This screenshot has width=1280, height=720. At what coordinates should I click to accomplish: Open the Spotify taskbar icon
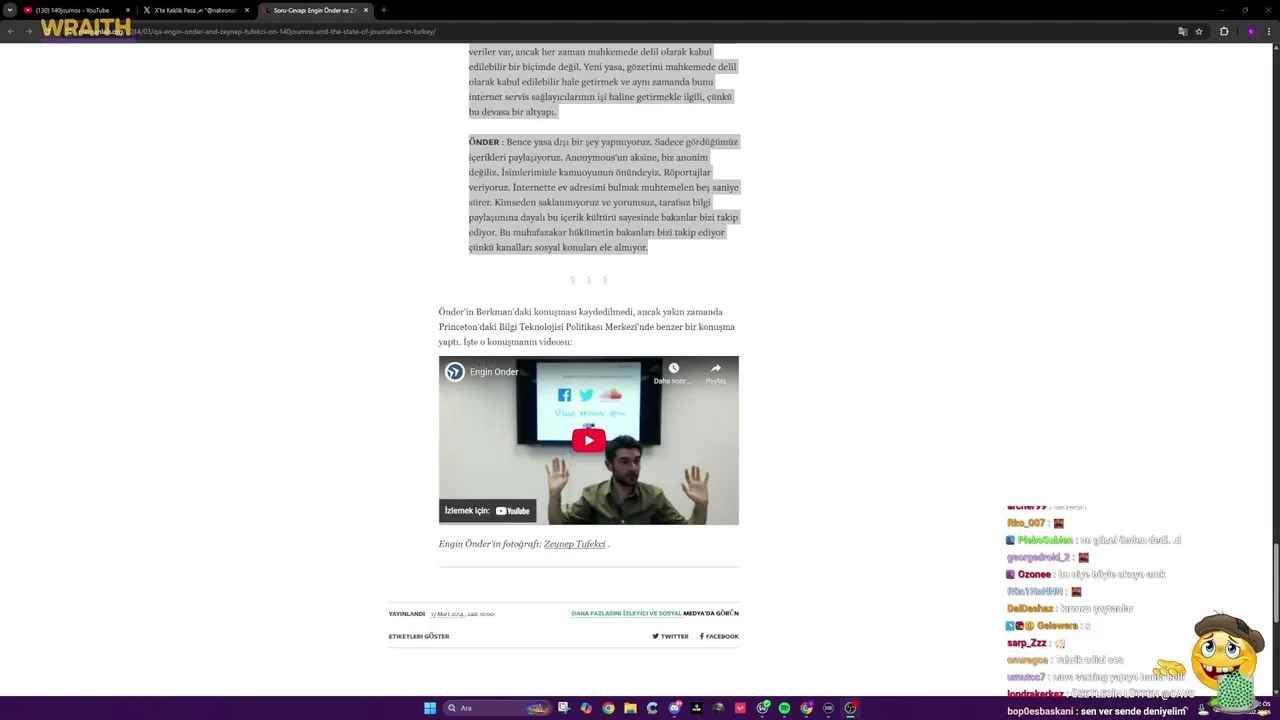(784, 708)
